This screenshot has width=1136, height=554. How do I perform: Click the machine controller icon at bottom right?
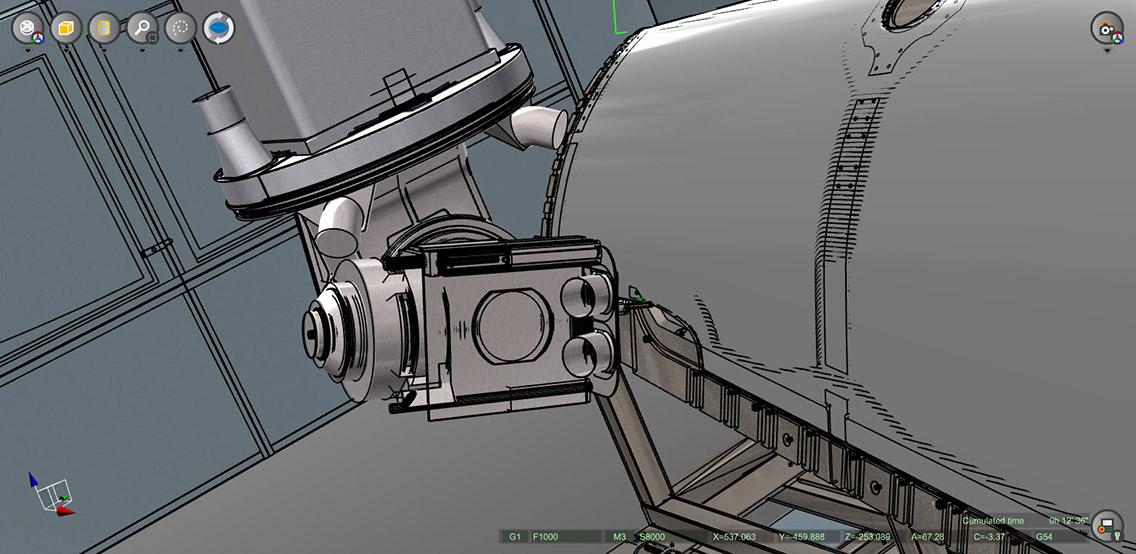point(1106,526)
